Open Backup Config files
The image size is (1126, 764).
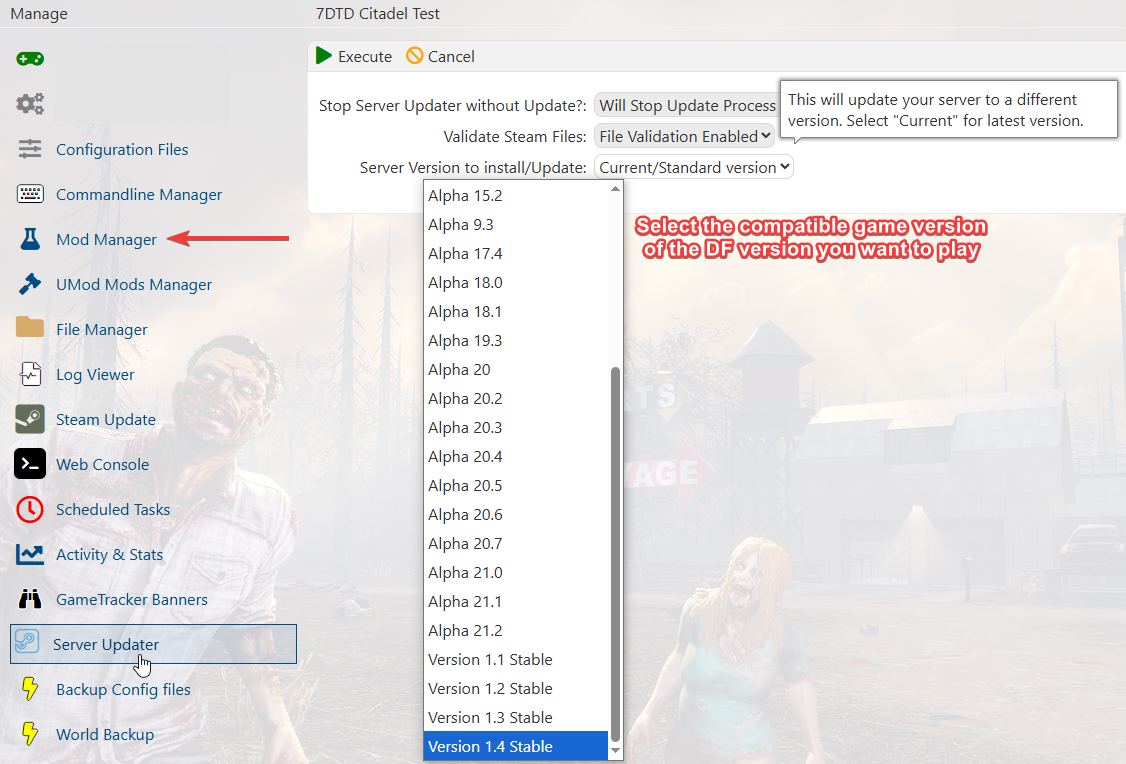124,690
